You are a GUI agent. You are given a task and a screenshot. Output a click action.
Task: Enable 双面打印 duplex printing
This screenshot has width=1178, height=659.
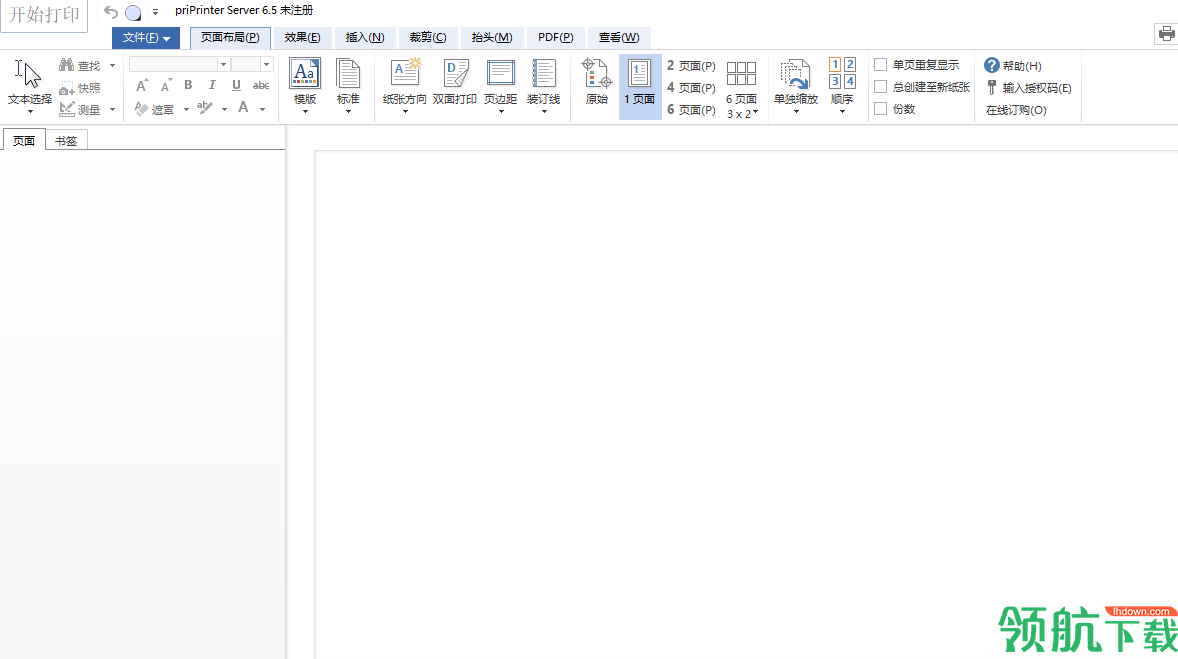[455, 83]
